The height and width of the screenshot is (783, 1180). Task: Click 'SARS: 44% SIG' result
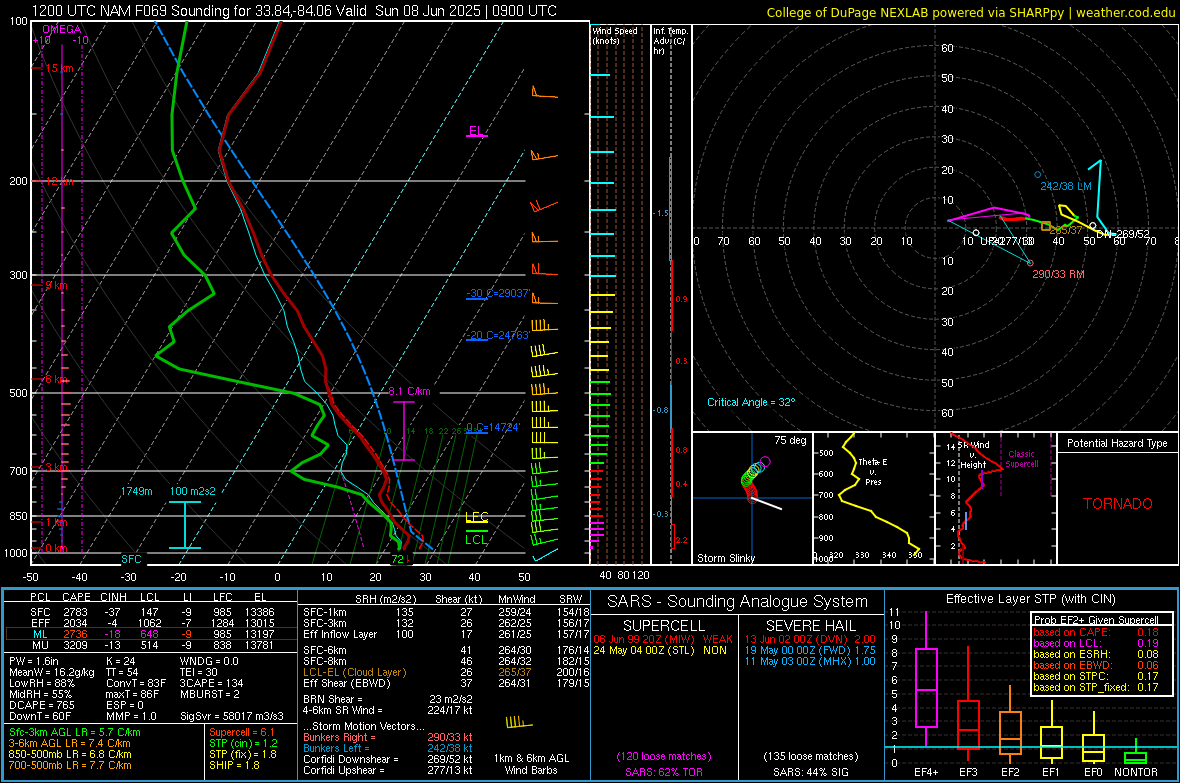click(x=810, y=772)
